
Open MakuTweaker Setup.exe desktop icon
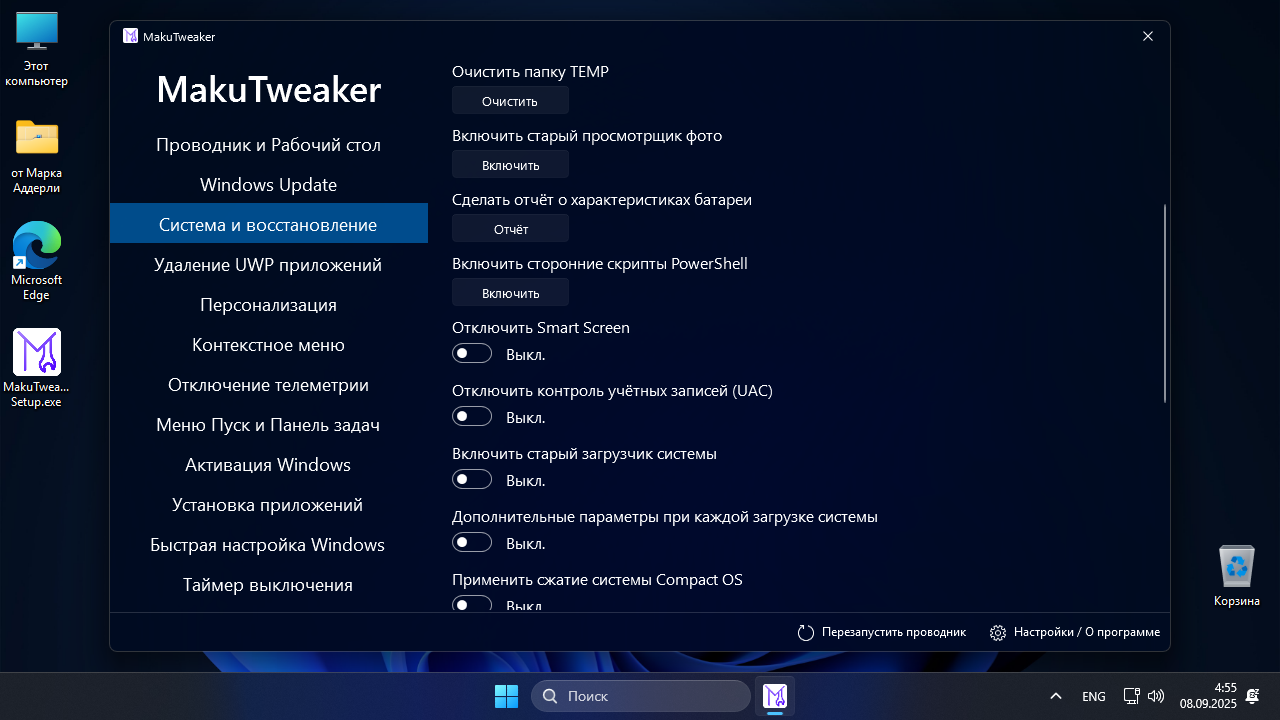point(37,353)
